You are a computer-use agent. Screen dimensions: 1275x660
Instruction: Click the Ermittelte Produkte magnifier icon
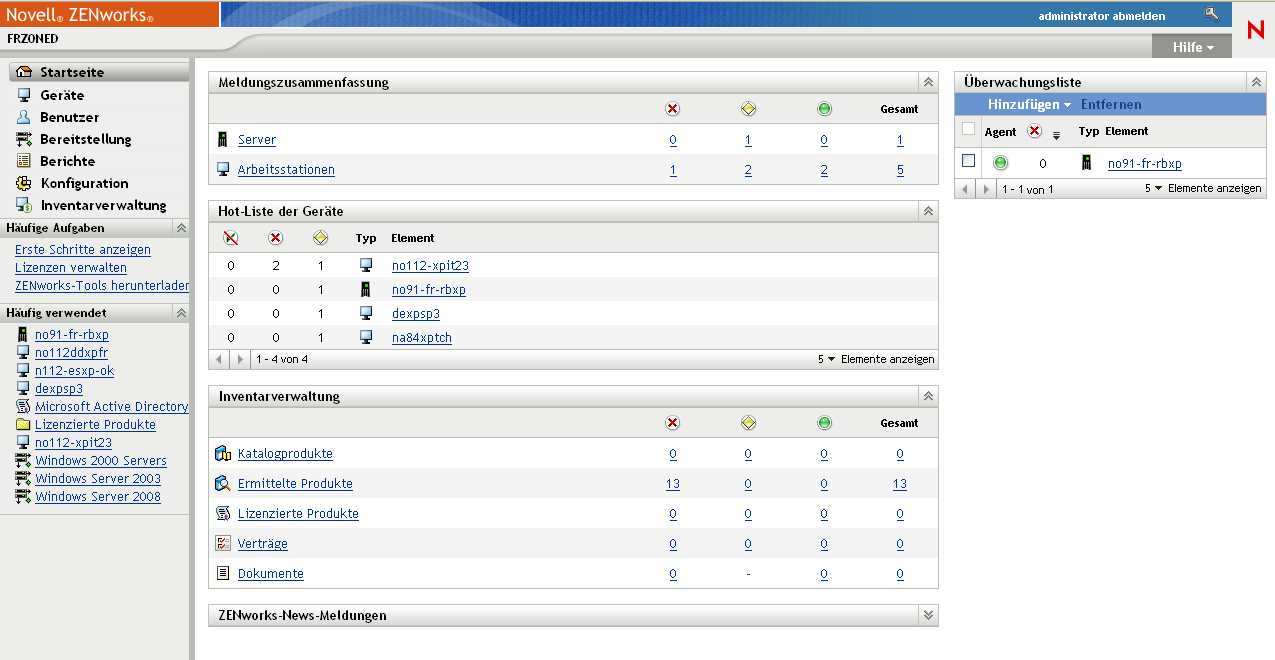tap(223, 484)
